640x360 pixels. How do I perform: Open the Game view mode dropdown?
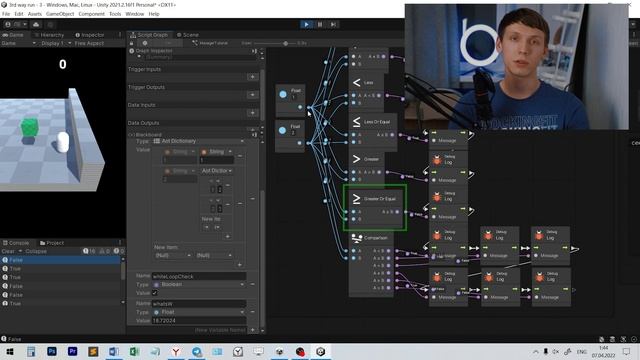click(19, 43)
